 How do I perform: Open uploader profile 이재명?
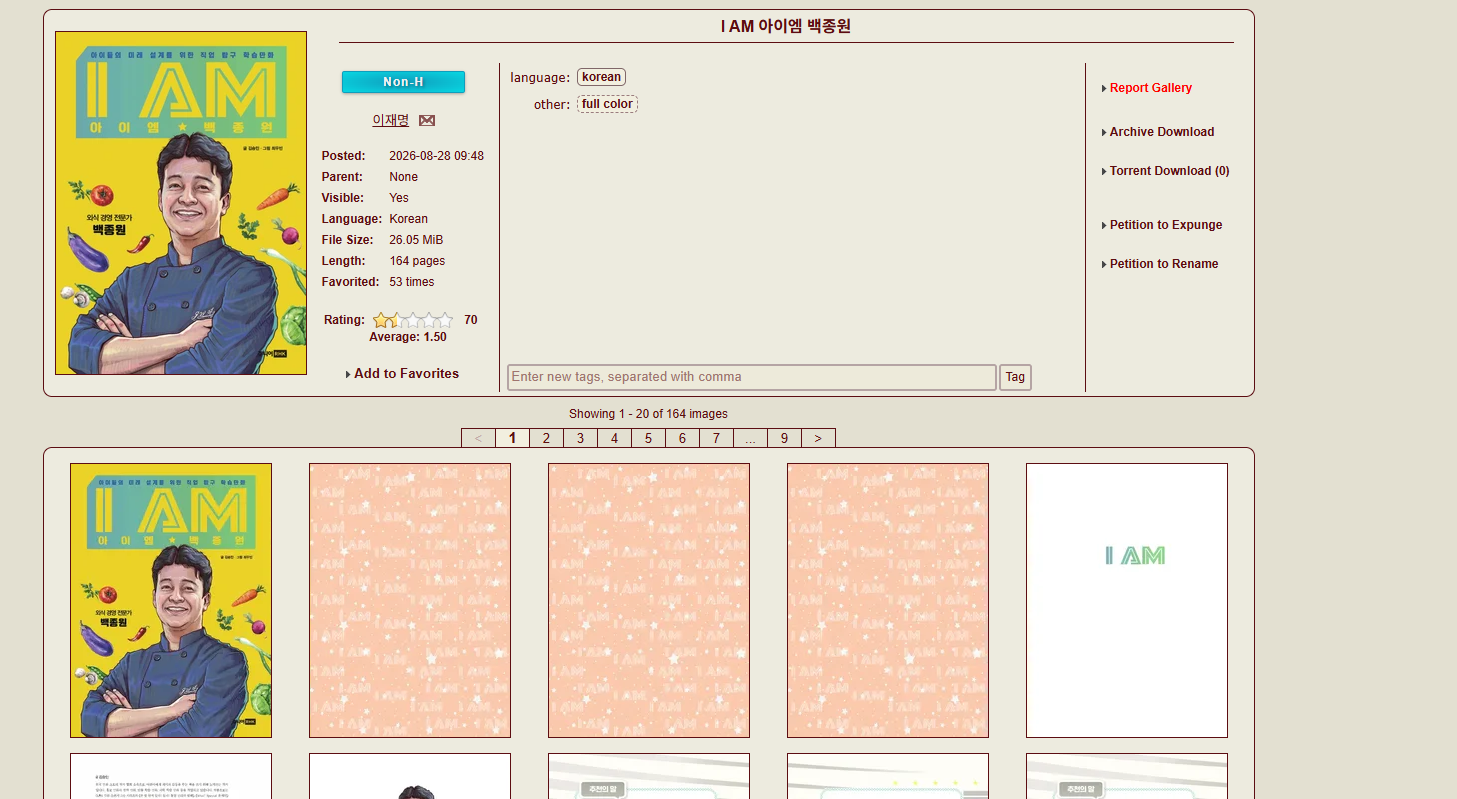click(x=391, y=120)
